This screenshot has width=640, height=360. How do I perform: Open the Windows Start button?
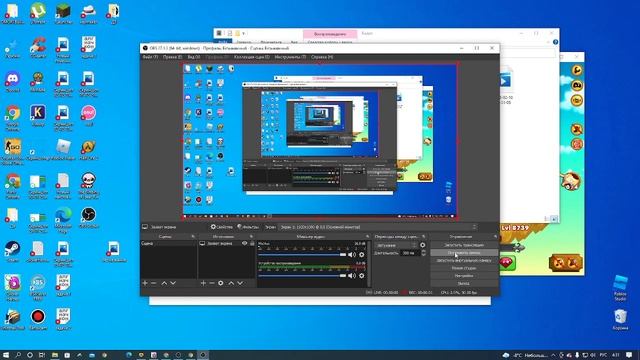pos(6,355)
